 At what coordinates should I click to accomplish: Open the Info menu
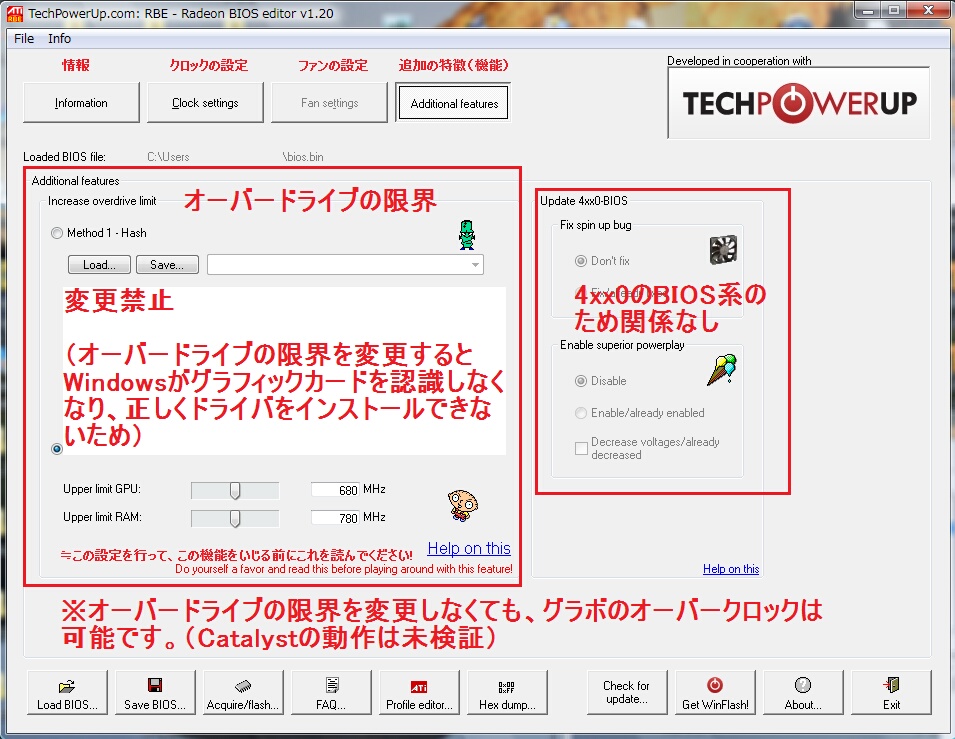click(x=59, y=38)
